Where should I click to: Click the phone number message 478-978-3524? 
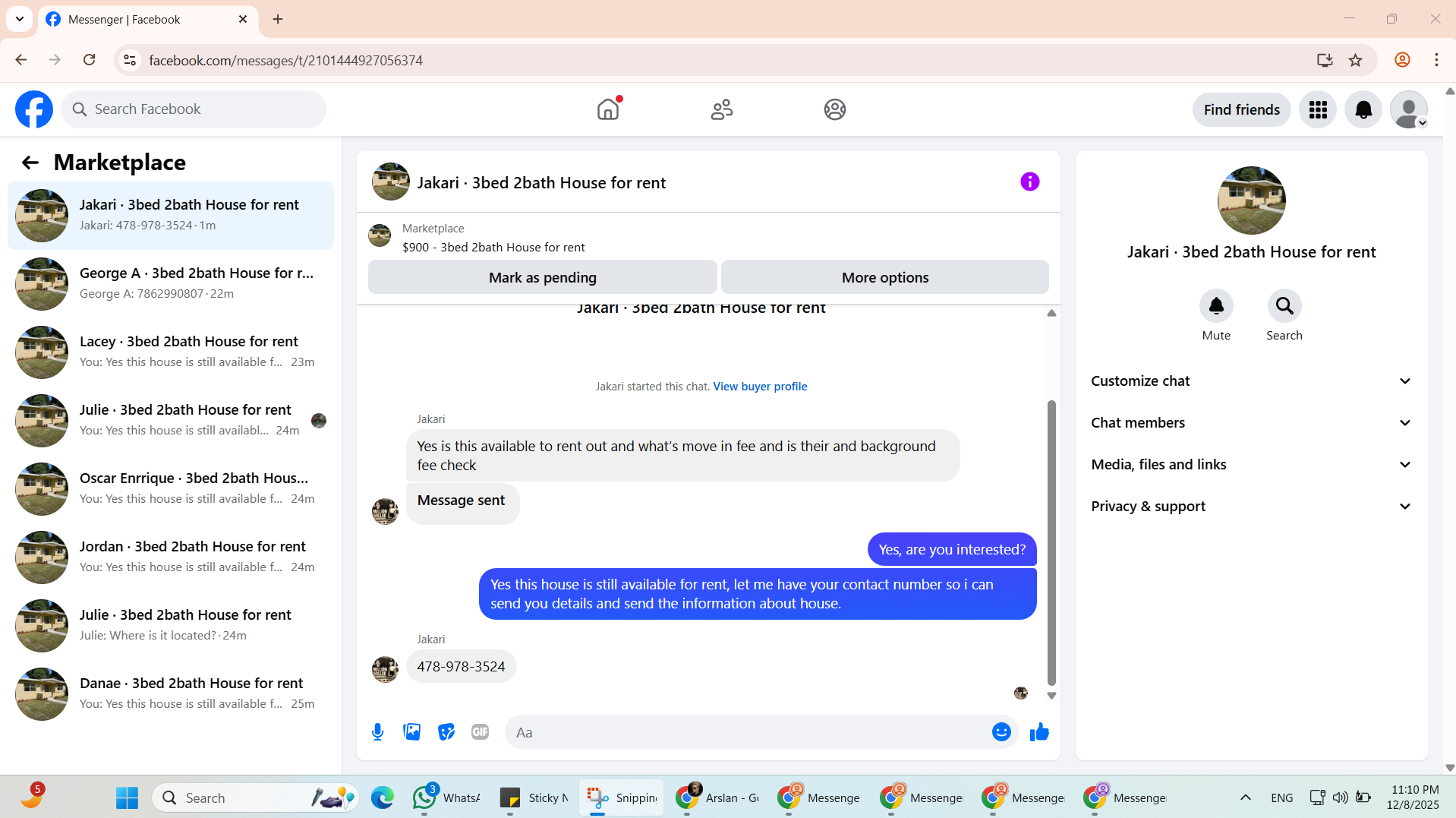(461, 667)
